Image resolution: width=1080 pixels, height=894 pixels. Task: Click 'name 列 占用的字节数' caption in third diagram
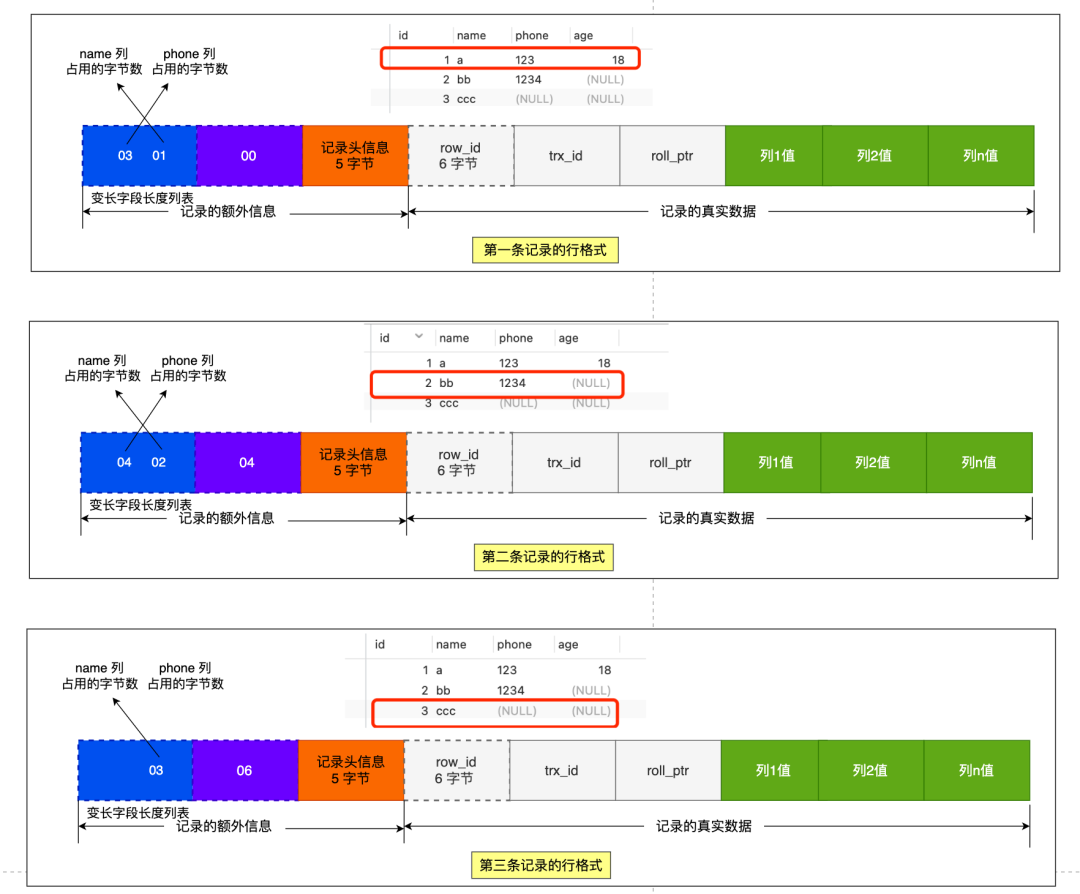(x=100, y=676)
